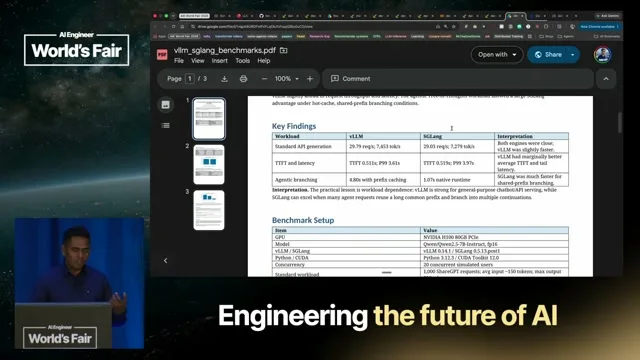
Task: Click the AIE World Fair 2026 tab group
Action: [194, 16]
